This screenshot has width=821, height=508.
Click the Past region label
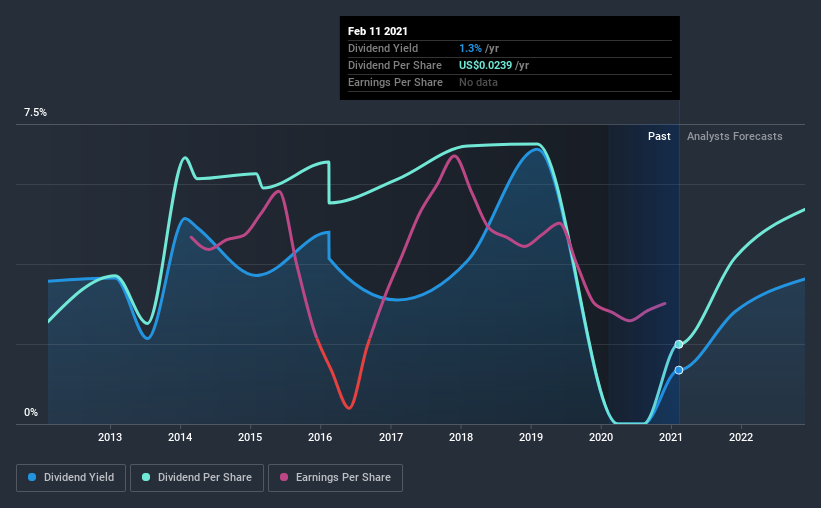click(x=659, y=136)
